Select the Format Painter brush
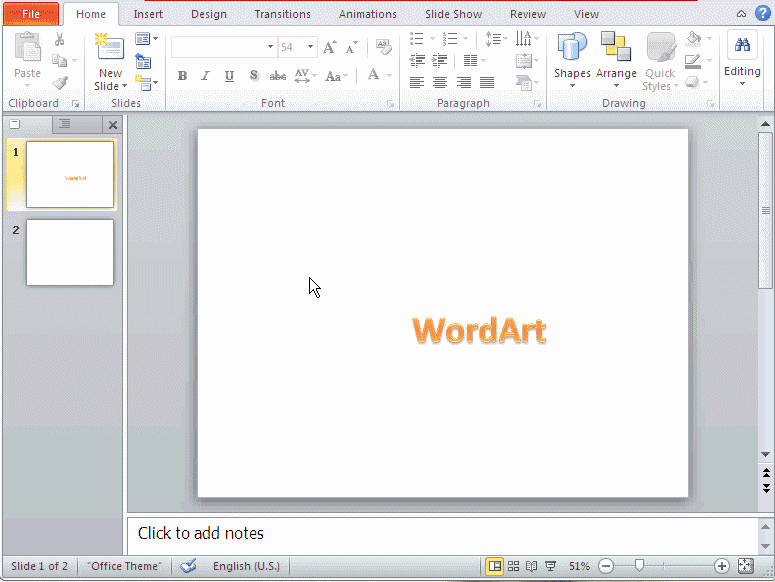Image resolution: width=775 pixels, height=582 pixels. (x=60, y=83)
